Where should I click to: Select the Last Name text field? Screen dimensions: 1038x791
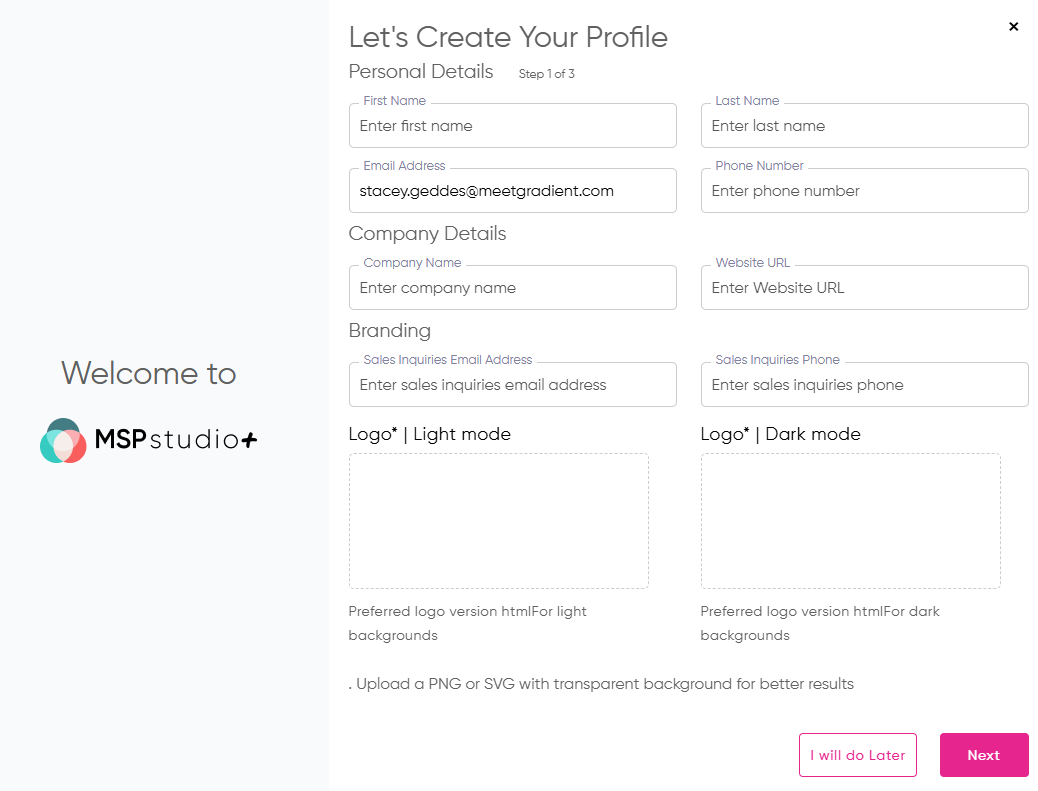(x=864, y=125)
